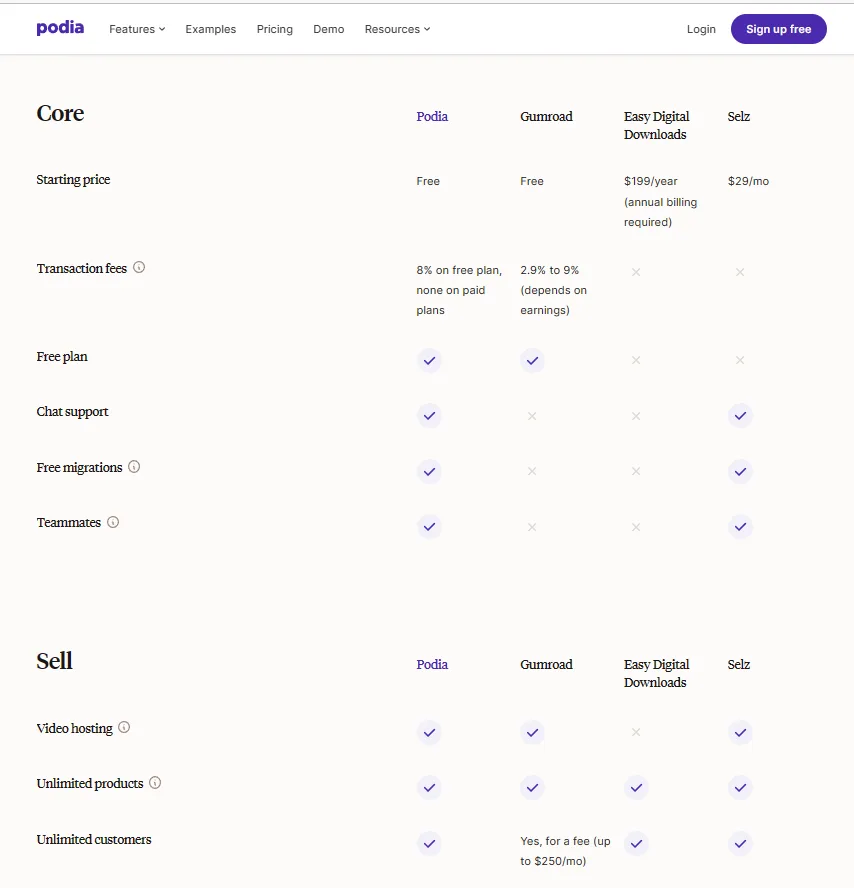This screenshot has height=888, width=854.
Task: Click Gumroad's Video hosting checkmark
Action: [x=532, y=732]
